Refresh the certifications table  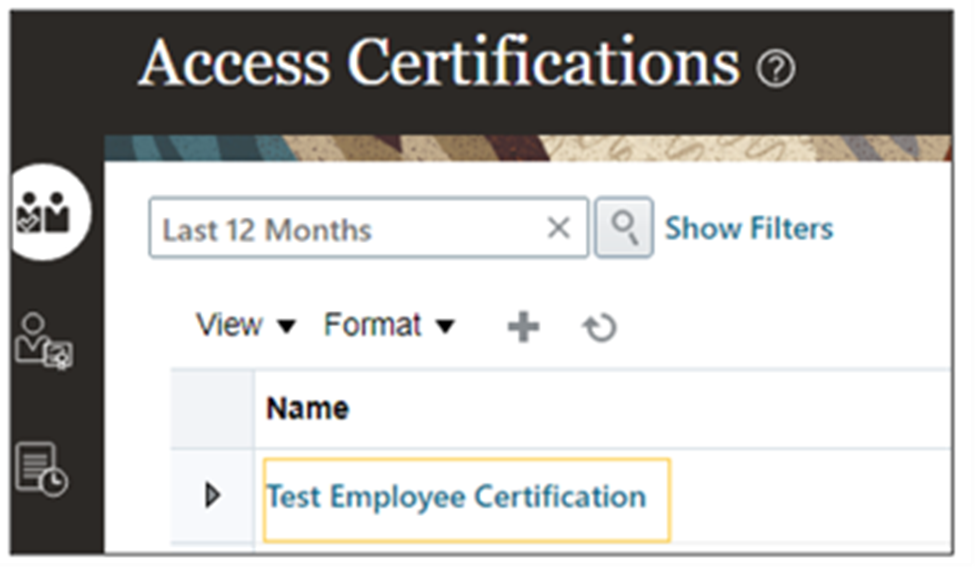pyautogui.click(x=599, y=328)
